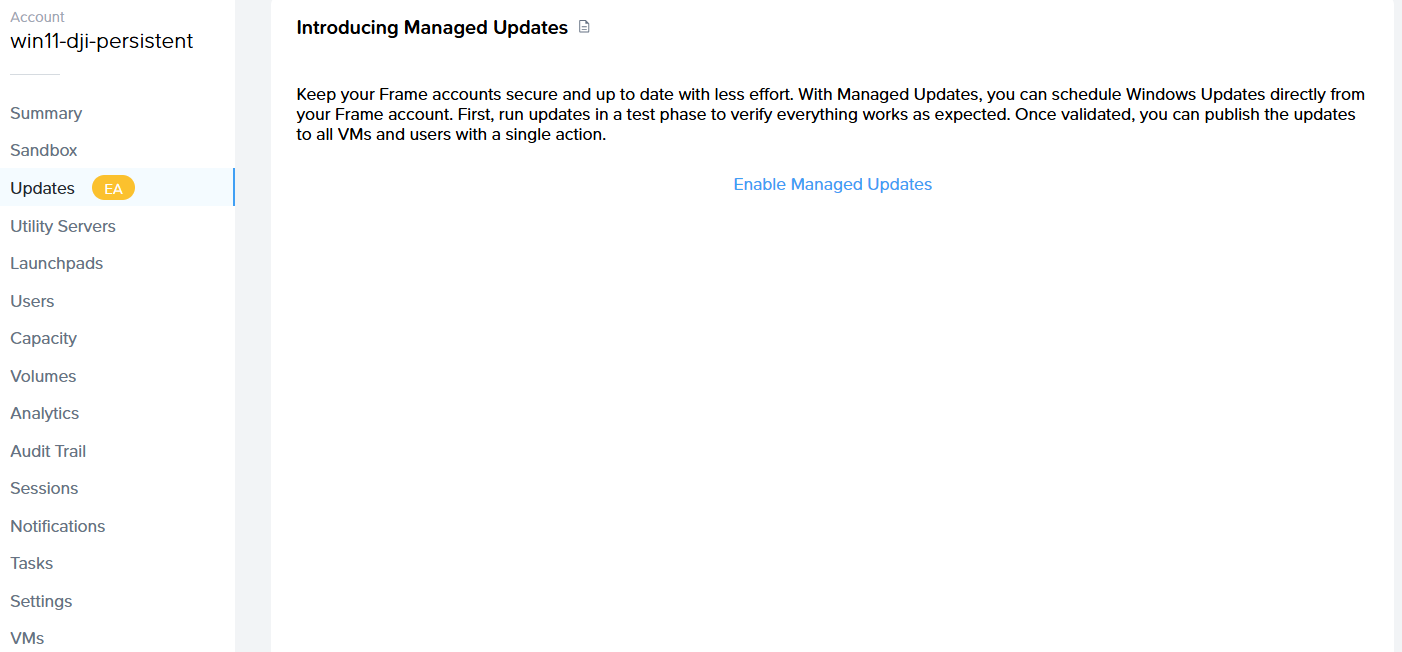
Task: Open Notifications in the sidebar
Action: click(x=58, y=526)
